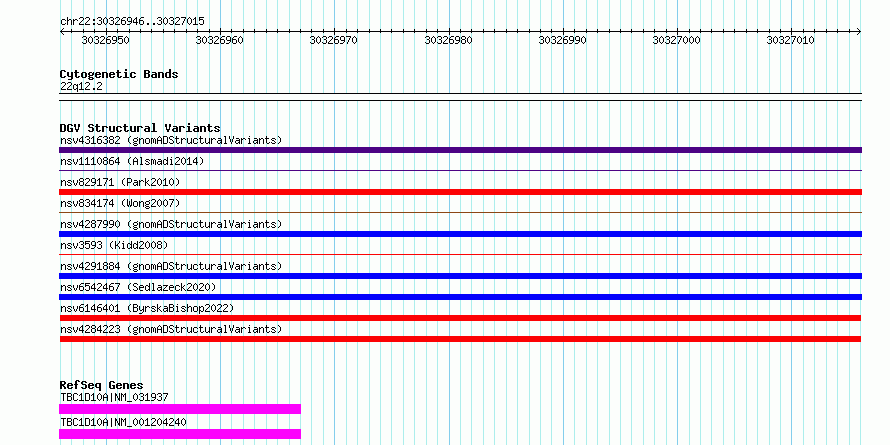Open variant nsv829171 (Park2010) label
The height and width of the screenshot is (445, 890).
120,182
